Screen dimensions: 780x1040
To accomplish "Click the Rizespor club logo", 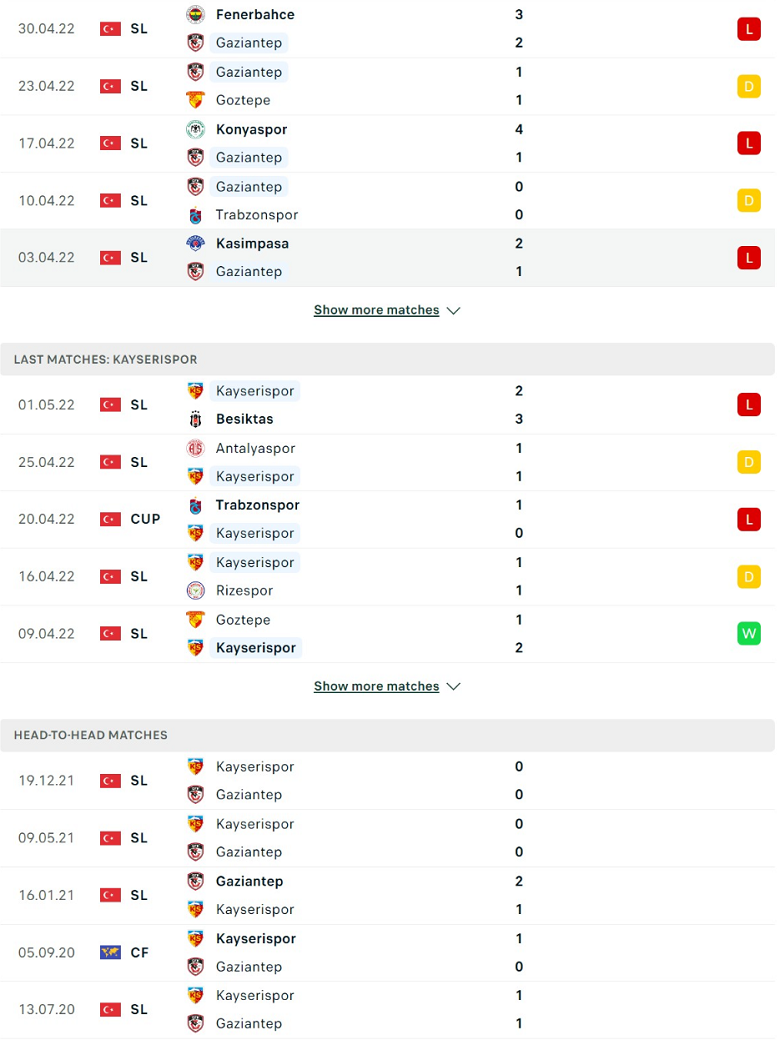I will tap(195, 590).
